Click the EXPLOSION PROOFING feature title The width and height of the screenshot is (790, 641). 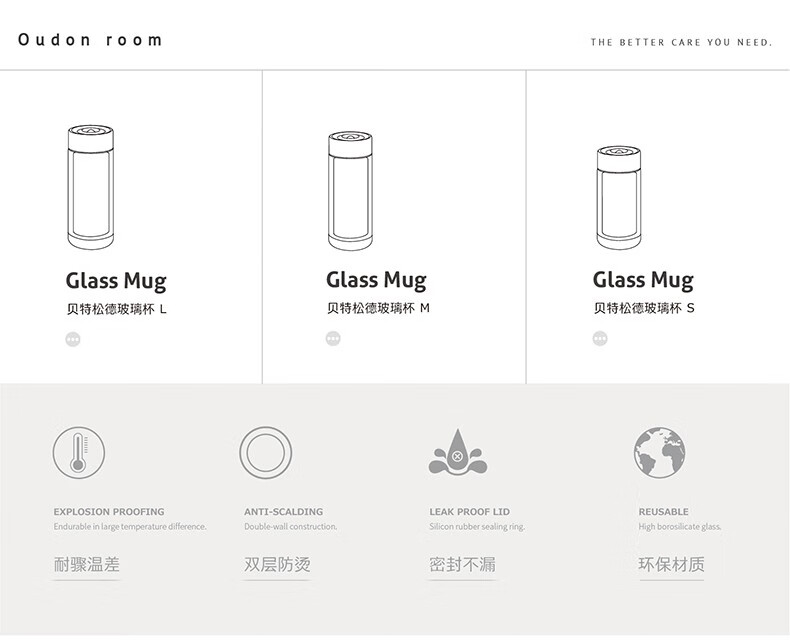pyautogui.click(x=109, y=511)
